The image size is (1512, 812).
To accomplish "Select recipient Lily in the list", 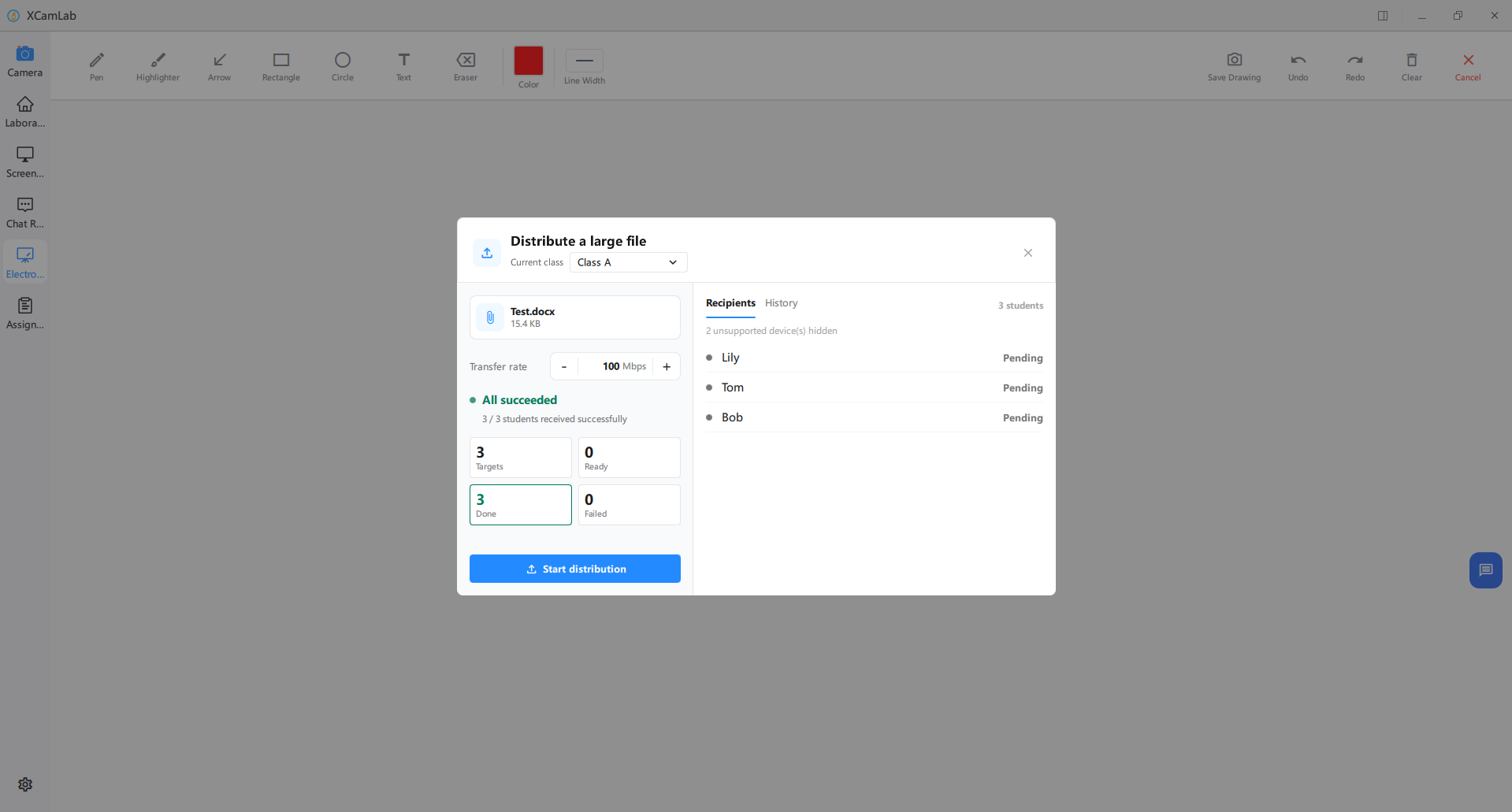I will (875, 358).
